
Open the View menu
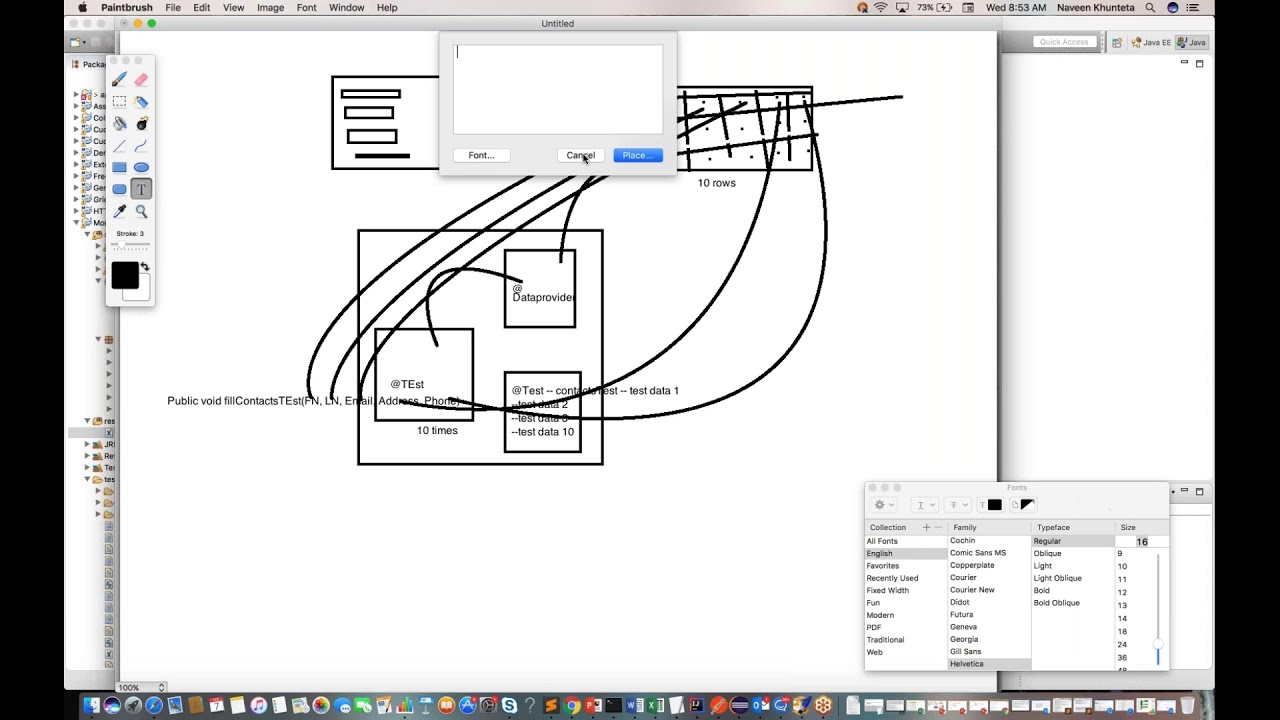[x=233, y=7]
